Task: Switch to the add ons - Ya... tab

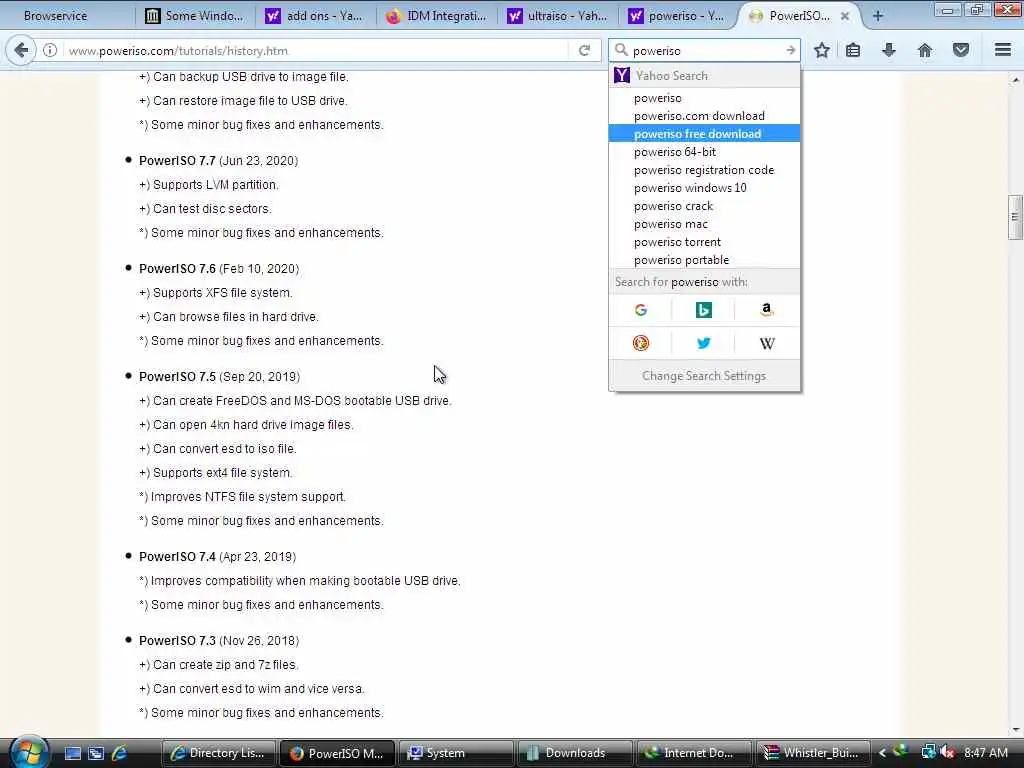Action: click(317, 16)
